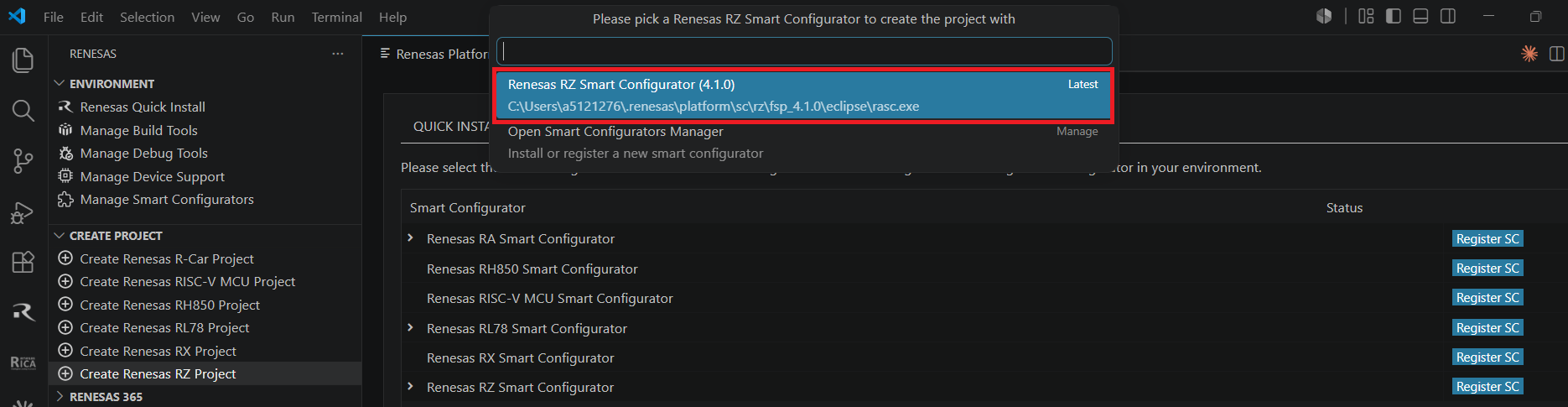Screen dimensions: 1568x407
Task: Register SC for Renesas RH850 Smart Configurator
Action: pyautogui.click(x=1488, y=268)
